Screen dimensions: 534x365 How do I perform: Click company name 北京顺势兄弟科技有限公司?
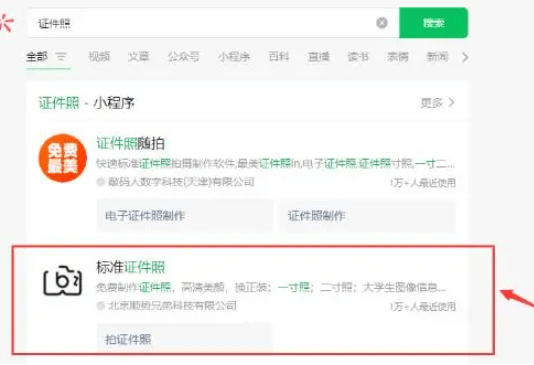(172, 305)
